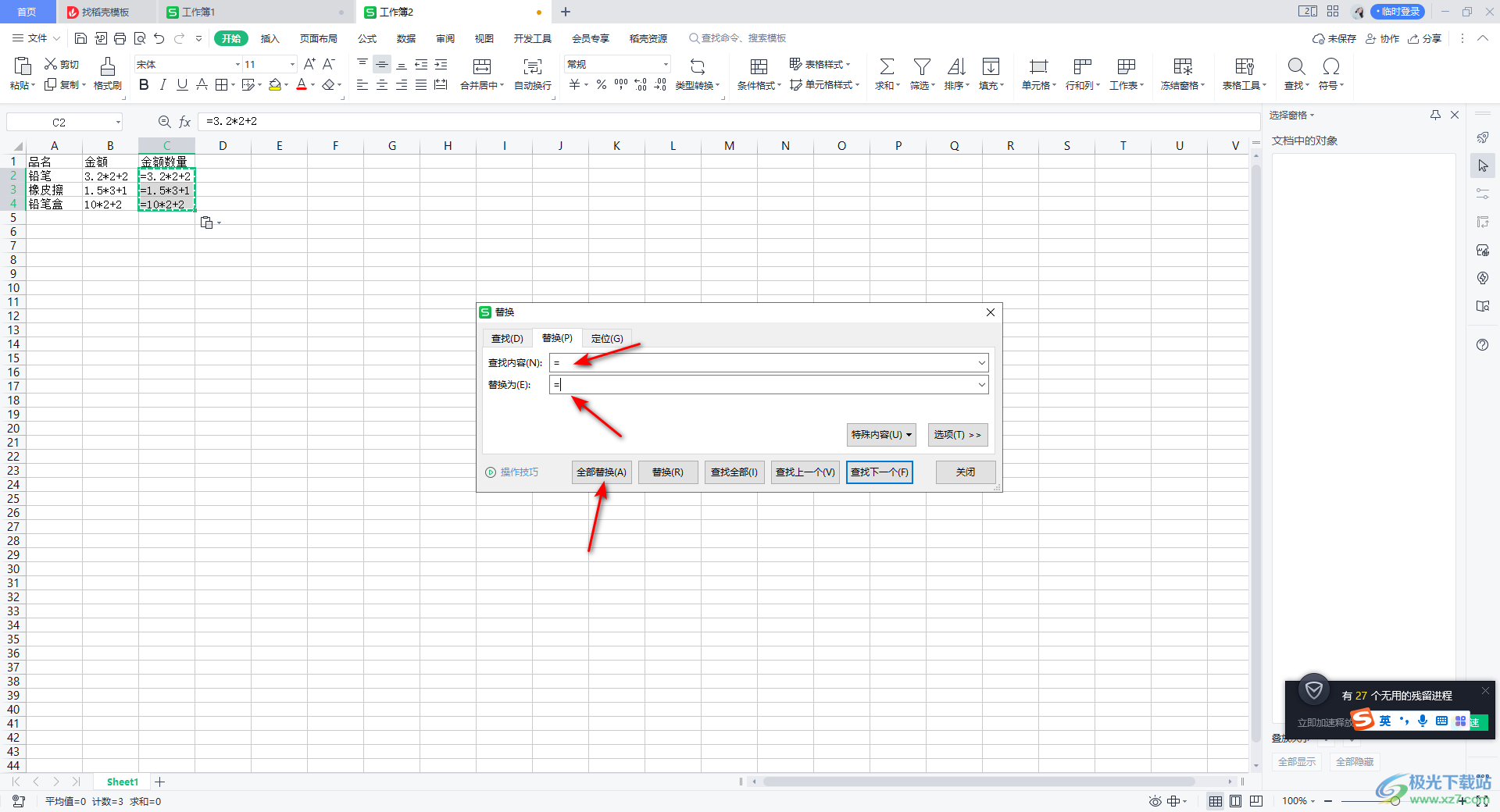Click the Decrease Font Size icon
Viewport: 1500px width, 812px height.
pyautogui.click(x=329, y=64)
